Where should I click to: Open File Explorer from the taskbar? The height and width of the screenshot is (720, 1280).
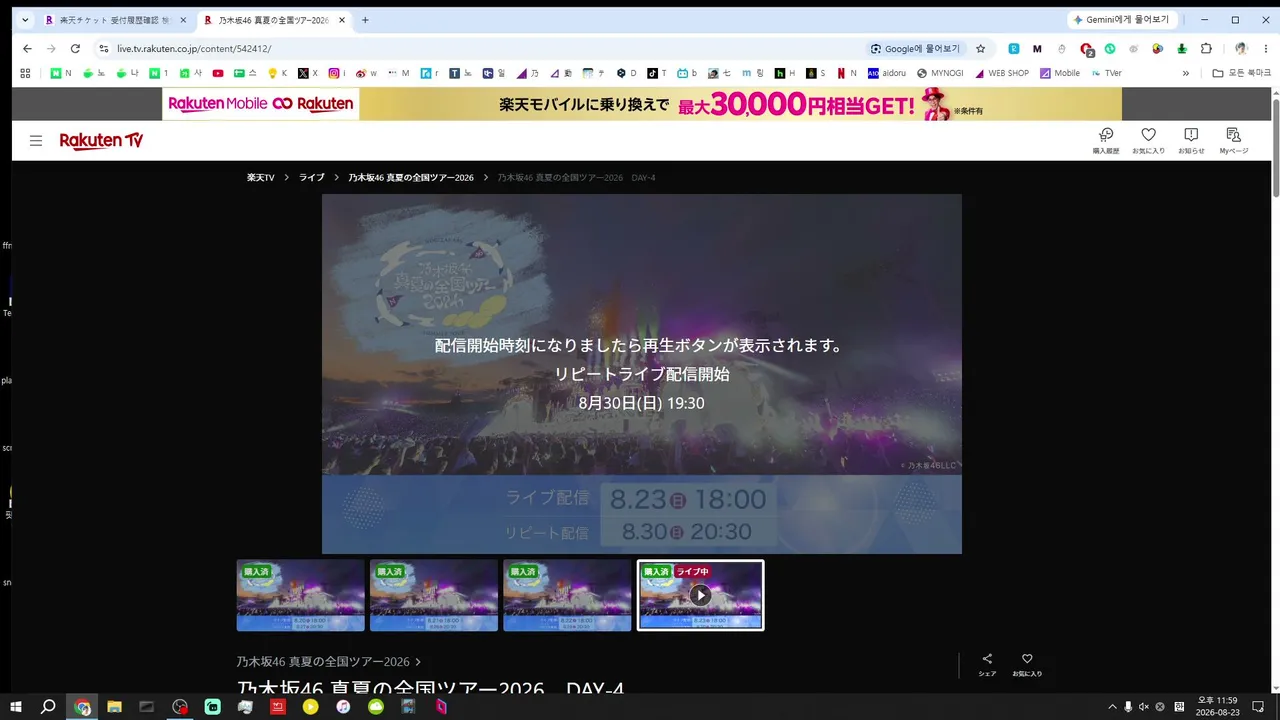tap(114, 707)
